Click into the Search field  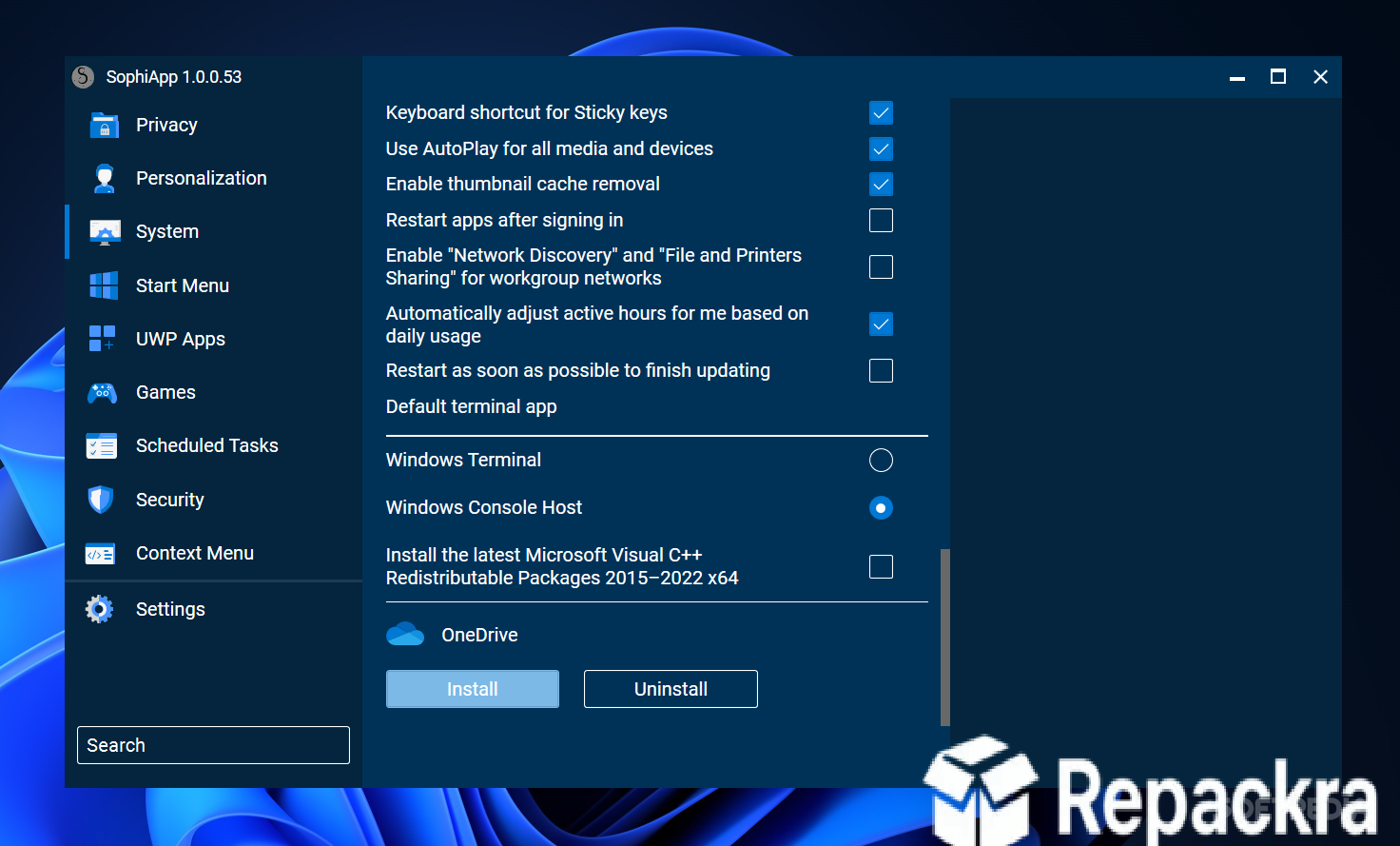[x=213, y=745]
